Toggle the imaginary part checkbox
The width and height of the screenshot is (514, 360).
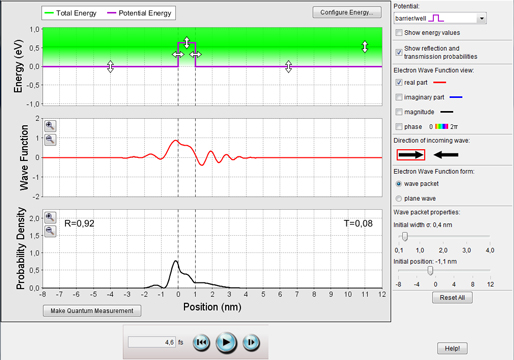point(399,97)
